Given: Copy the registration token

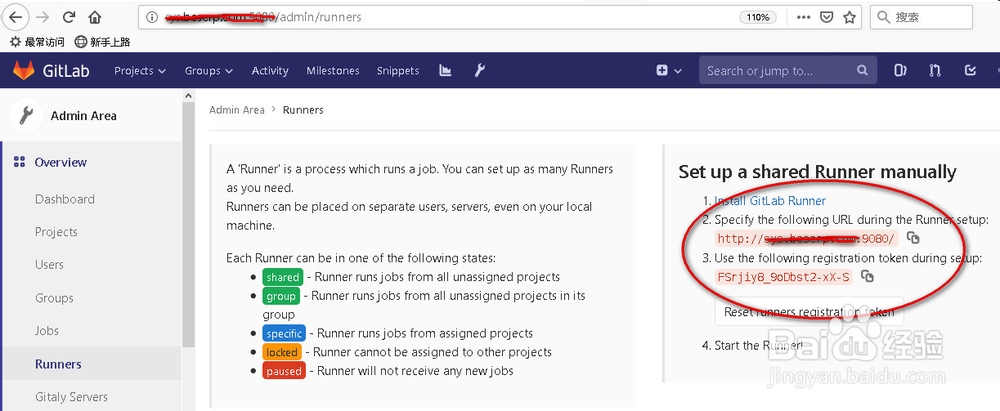Looking at the screenshot, I should tap(867, 276).
